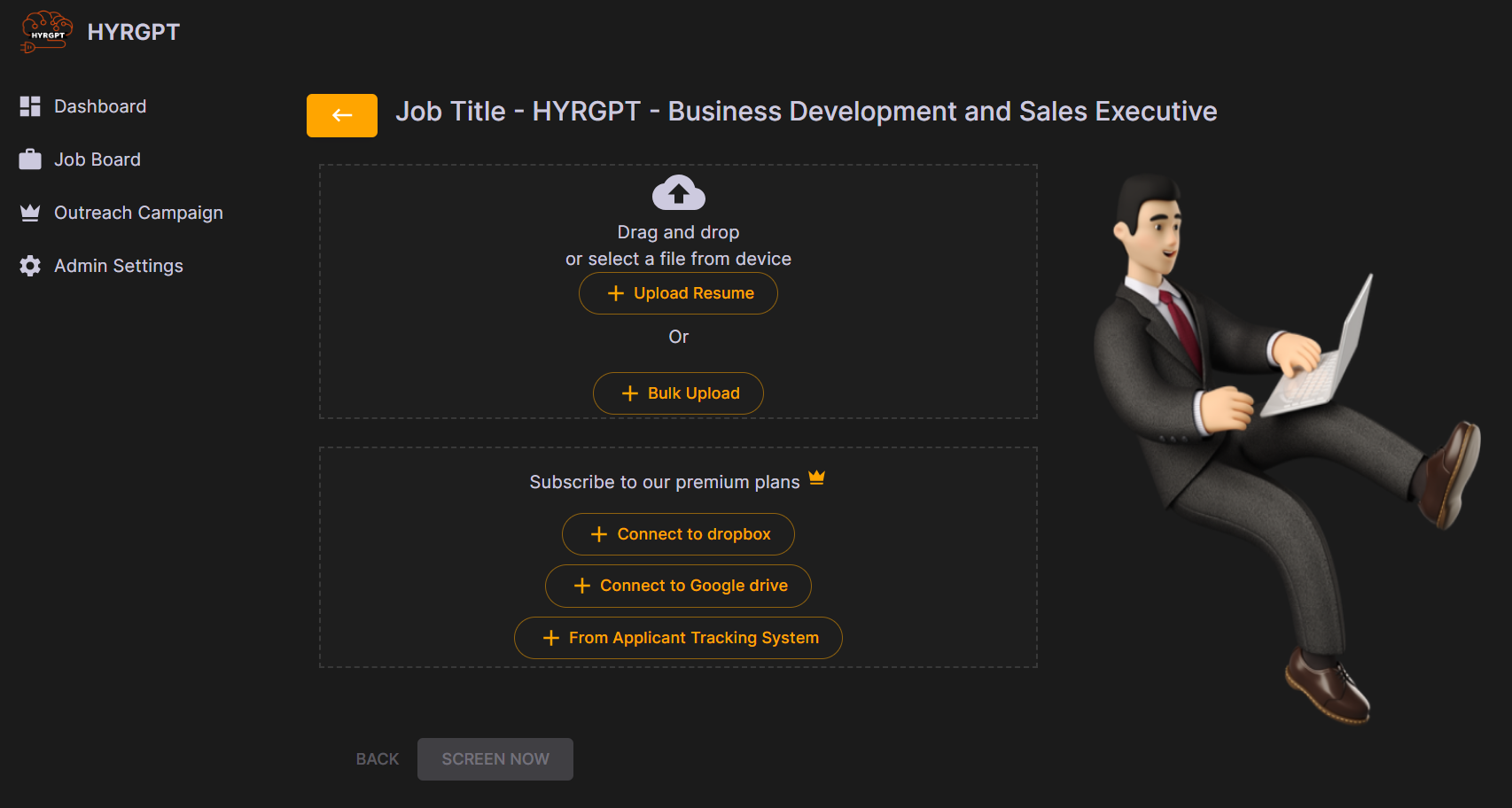Open the Job Board menu item
Viewport: 1512px width, 808px height.
pyautogui.click(x=97, y=159)
